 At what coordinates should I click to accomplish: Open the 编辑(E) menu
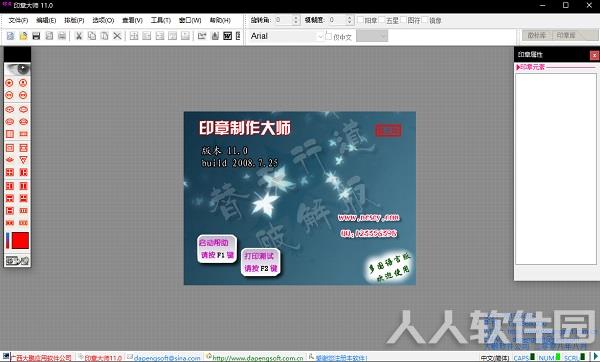[46, 20]
